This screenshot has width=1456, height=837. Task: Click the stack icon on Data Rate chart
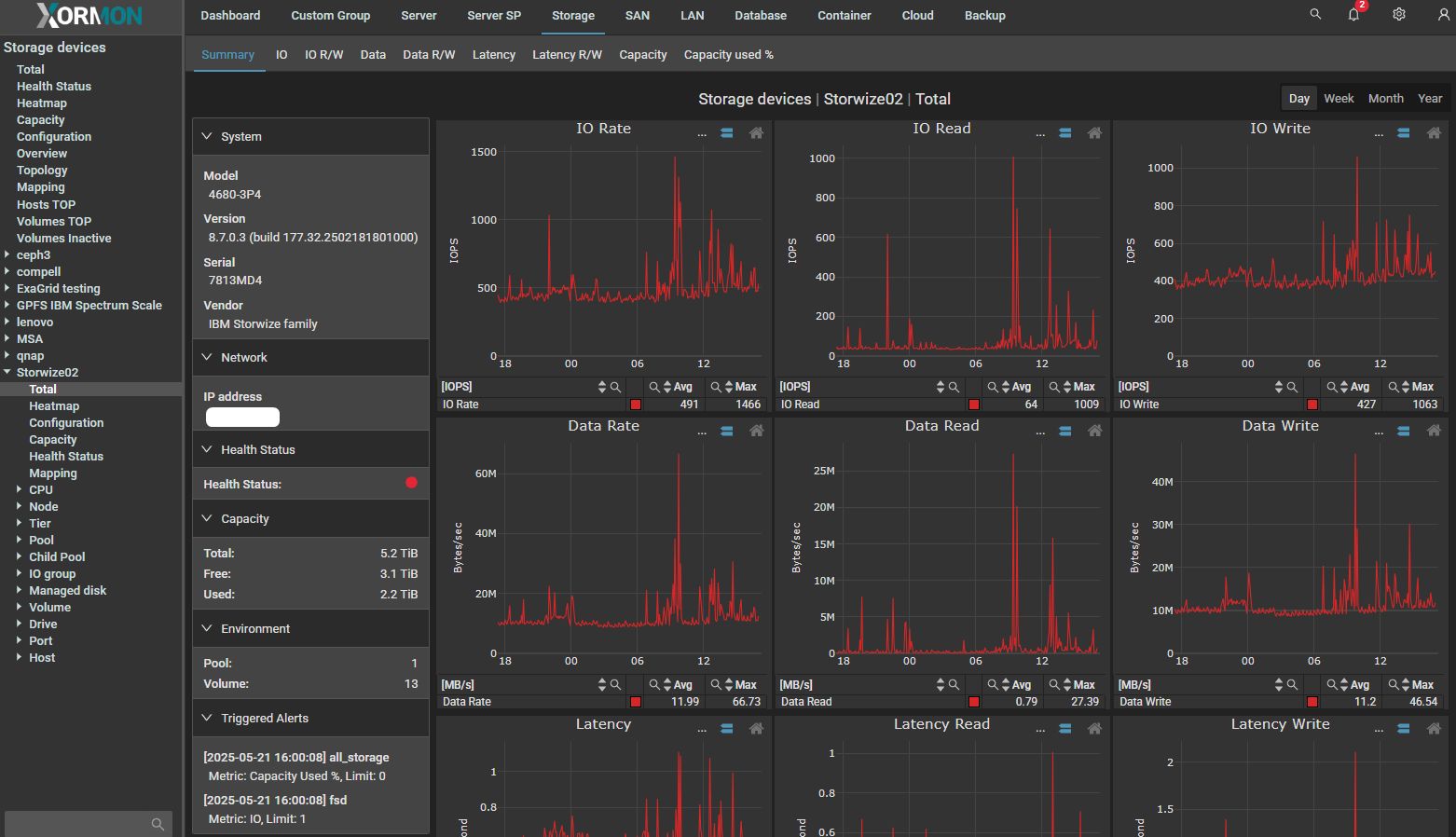click(x=727, y=431)
